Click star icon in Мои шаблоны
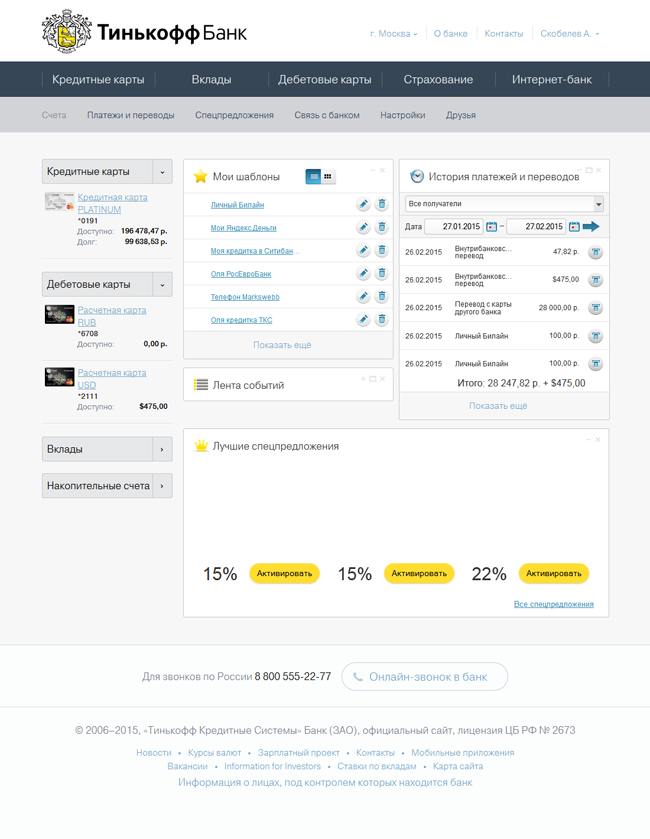 201,177
